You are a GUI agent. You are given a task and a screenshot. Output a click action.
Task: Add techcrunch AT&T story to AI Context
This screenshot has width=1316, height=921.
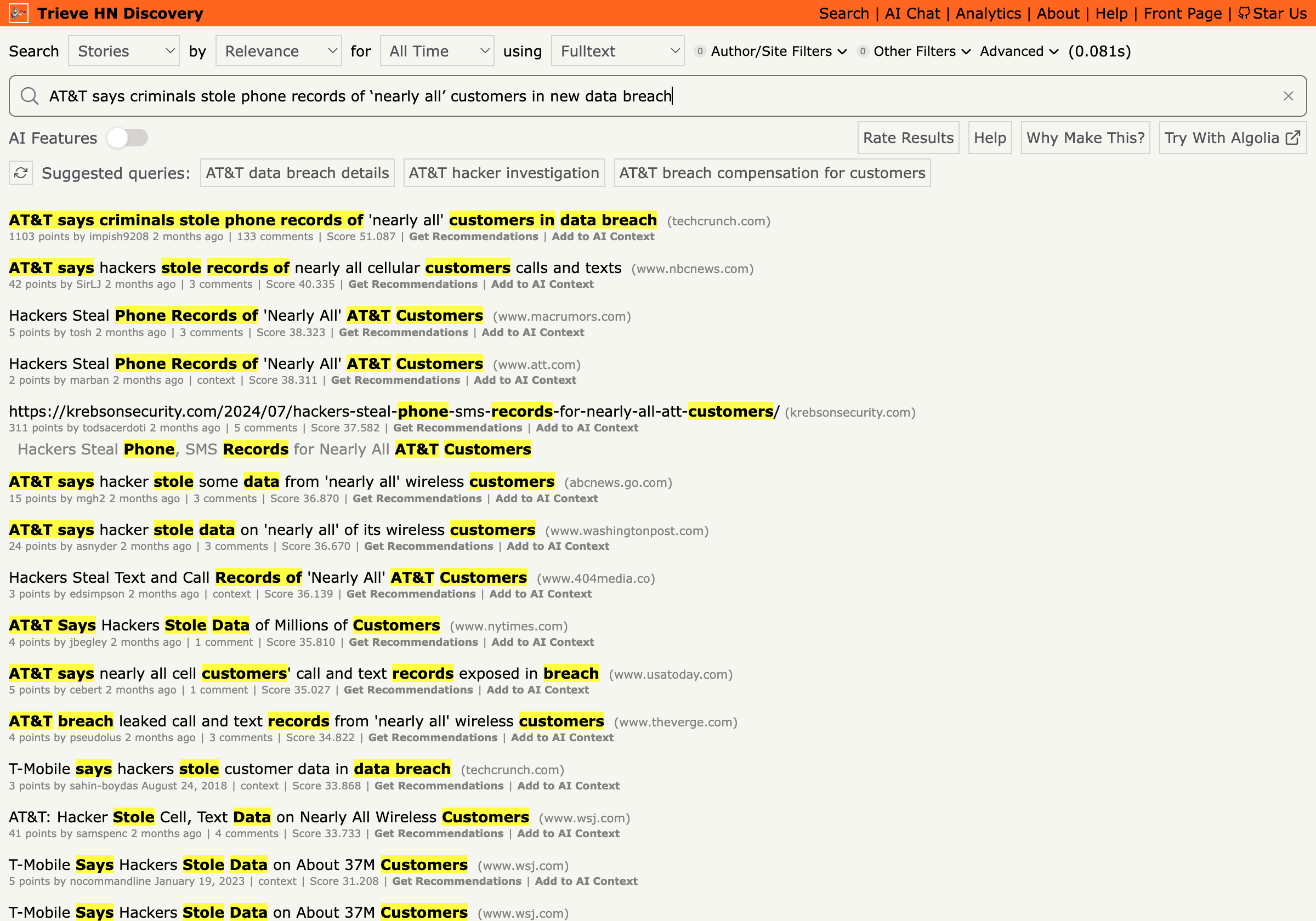coord(603,236)
